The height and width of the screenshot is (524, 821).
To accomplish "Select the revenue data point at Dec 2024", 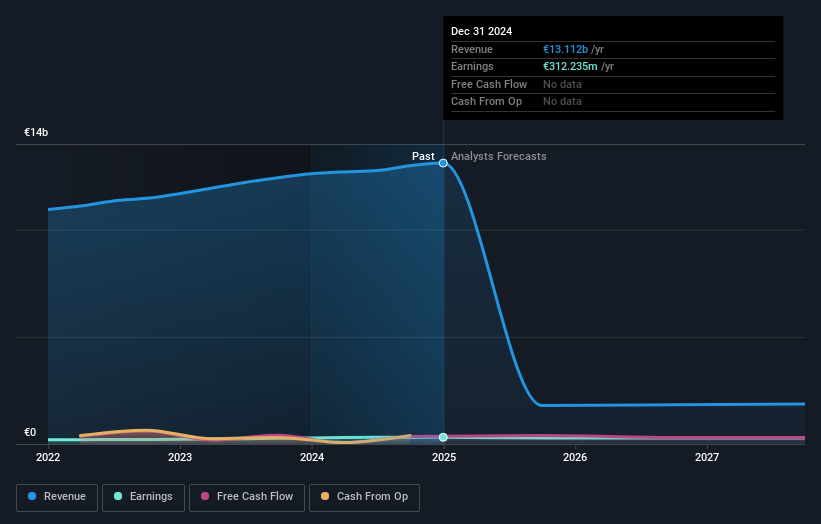I will (x=443, y=163).
